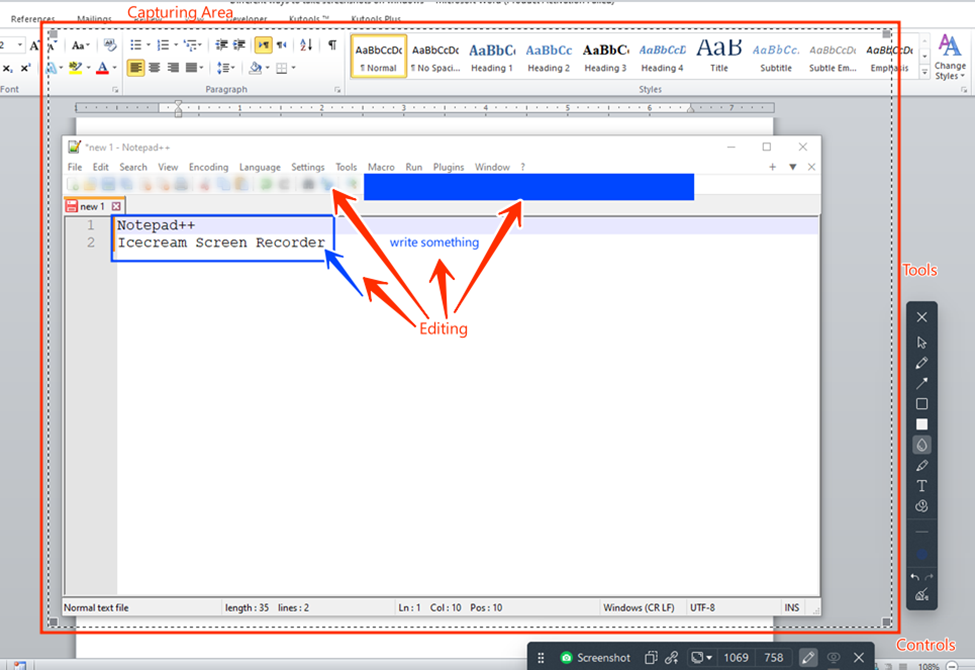Select the outlined rectangle tool
975x670 pixels.
(922, 404)
